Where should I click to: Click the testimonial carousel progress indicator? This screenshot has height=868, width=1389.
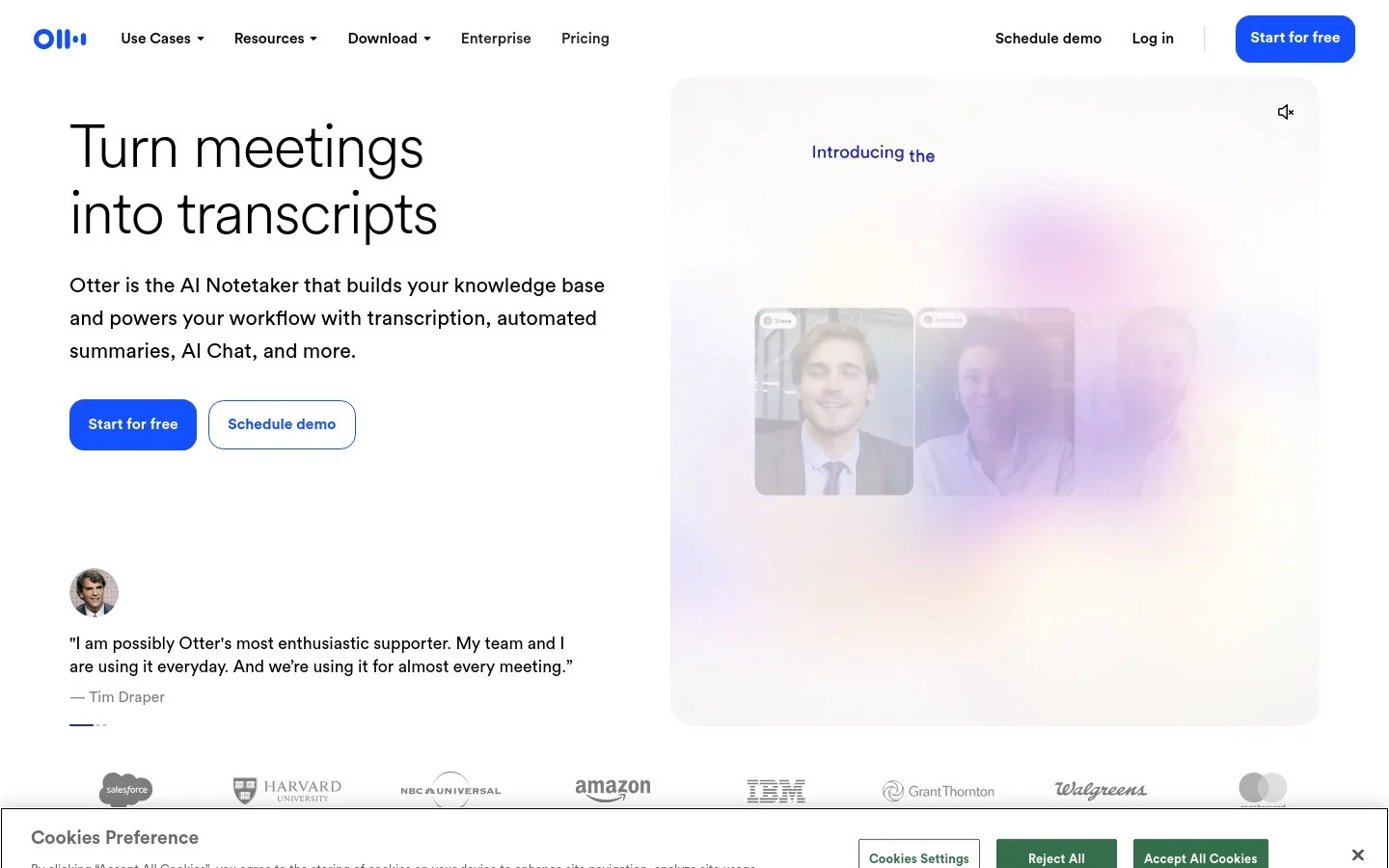[88, 724]
